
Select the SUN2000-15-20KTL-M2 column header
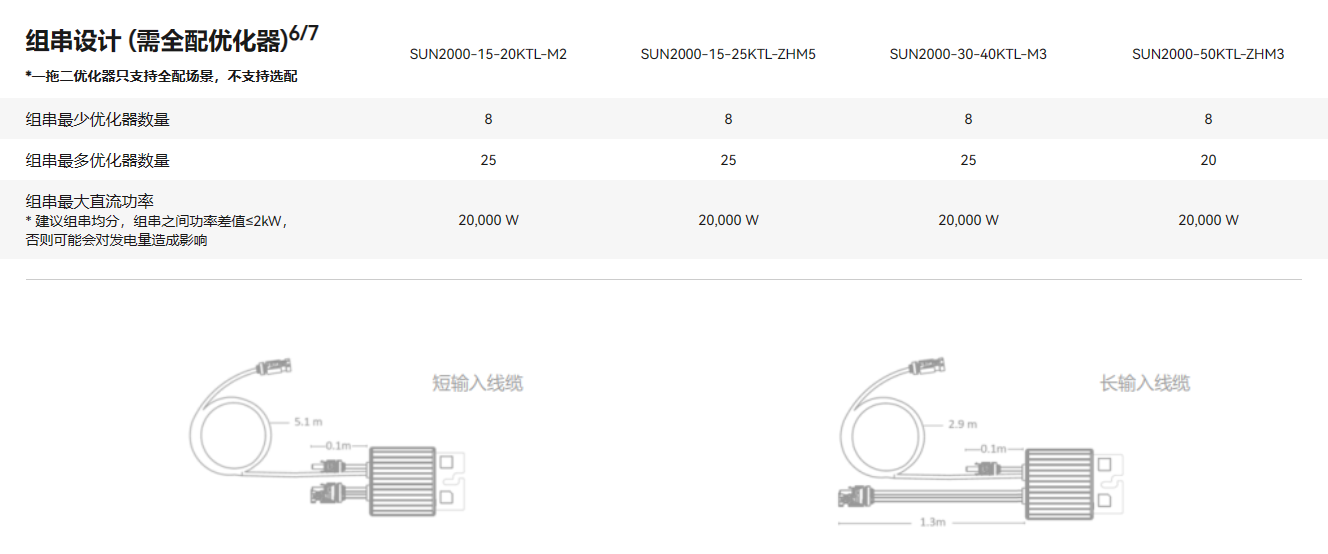[x=488, y=54]
